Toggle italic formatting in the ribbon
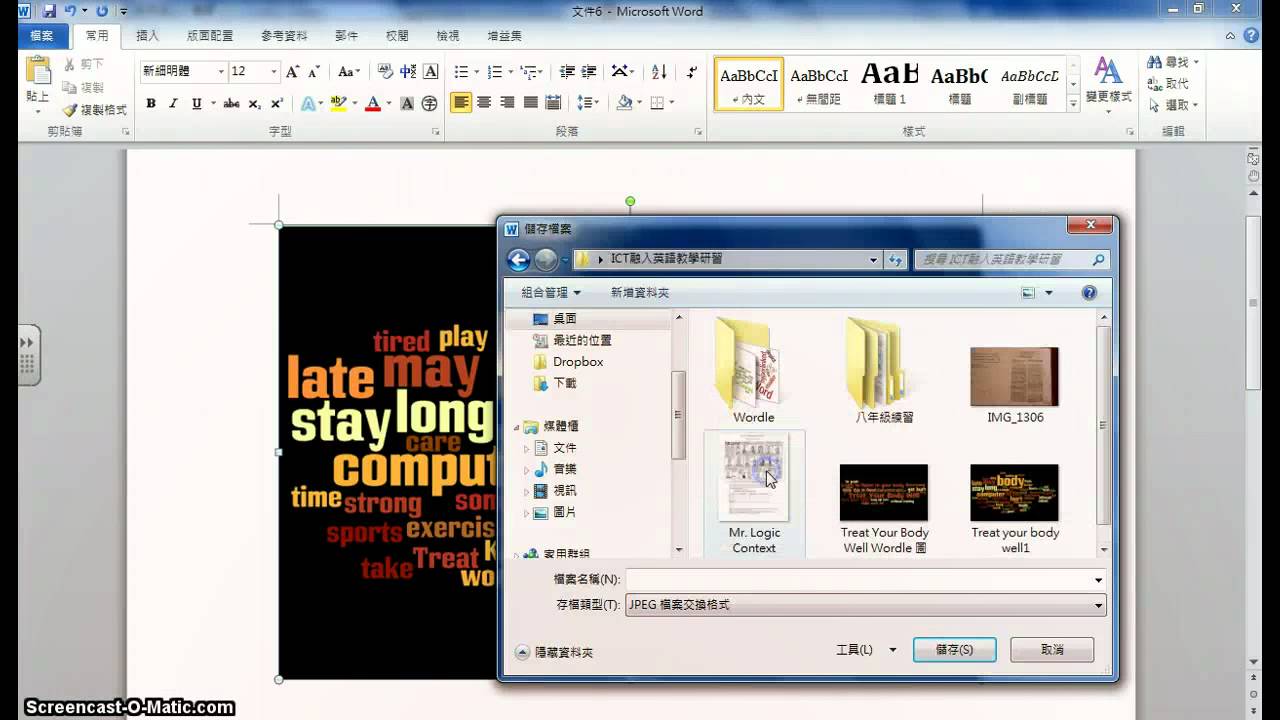The height and width of the screenshot is (720, 1280). (173, 103)
